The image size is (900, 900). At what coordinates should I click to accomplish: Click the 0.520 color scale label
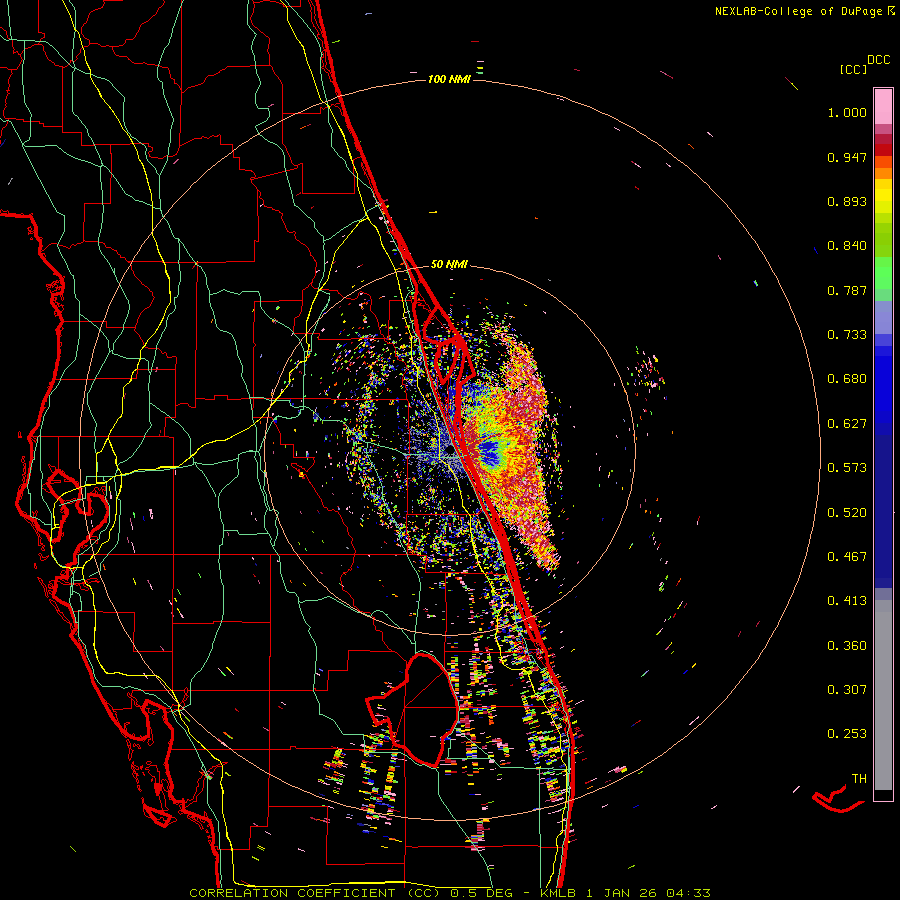tap(847, 513)
